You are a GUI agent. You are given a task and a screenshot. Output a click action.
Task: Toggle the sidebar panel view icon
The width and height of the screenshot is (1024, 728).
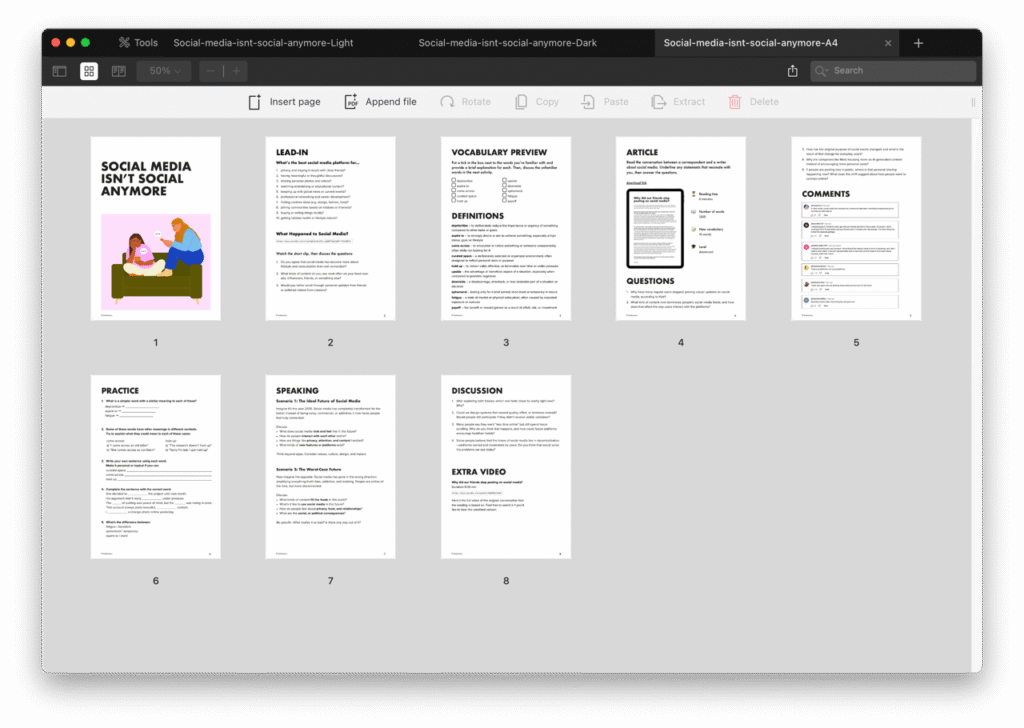60,71
